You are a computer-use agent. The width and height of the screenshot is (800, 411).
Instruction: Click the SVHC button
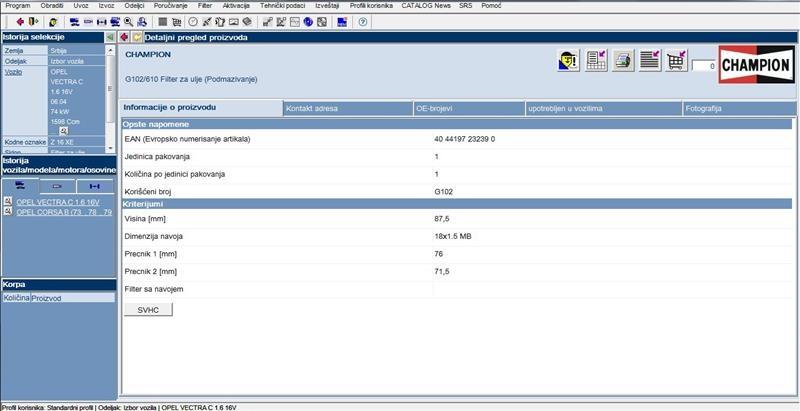(148, 310)
